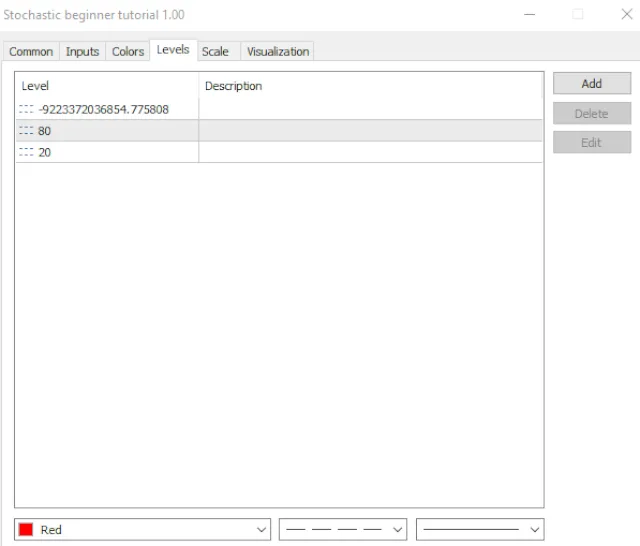Open the Visualization tab
The image size is (640, 546).
click(278, 52)
